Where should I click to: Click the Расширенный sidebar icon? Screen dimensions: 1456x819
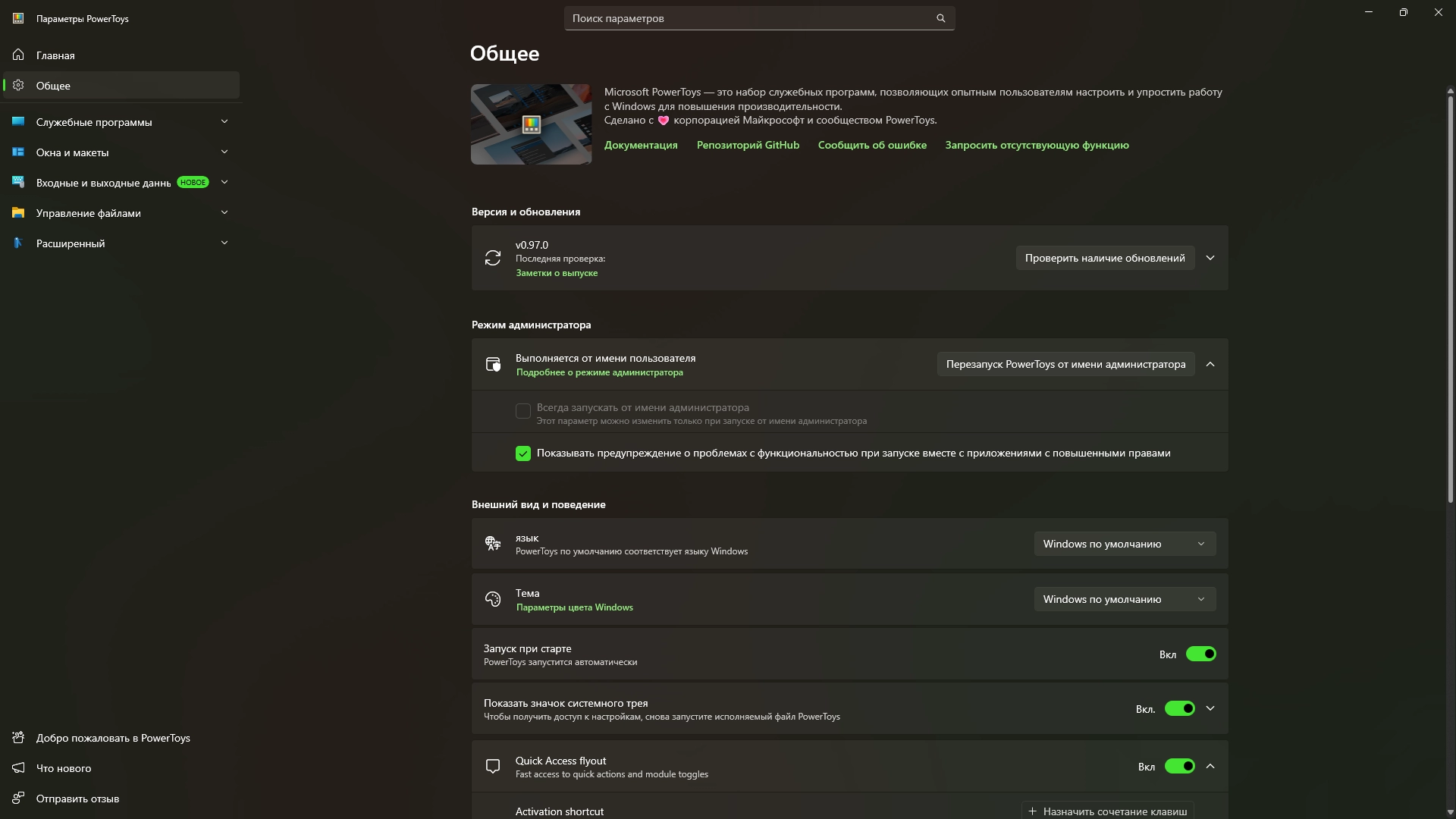(x=18, y=243)
